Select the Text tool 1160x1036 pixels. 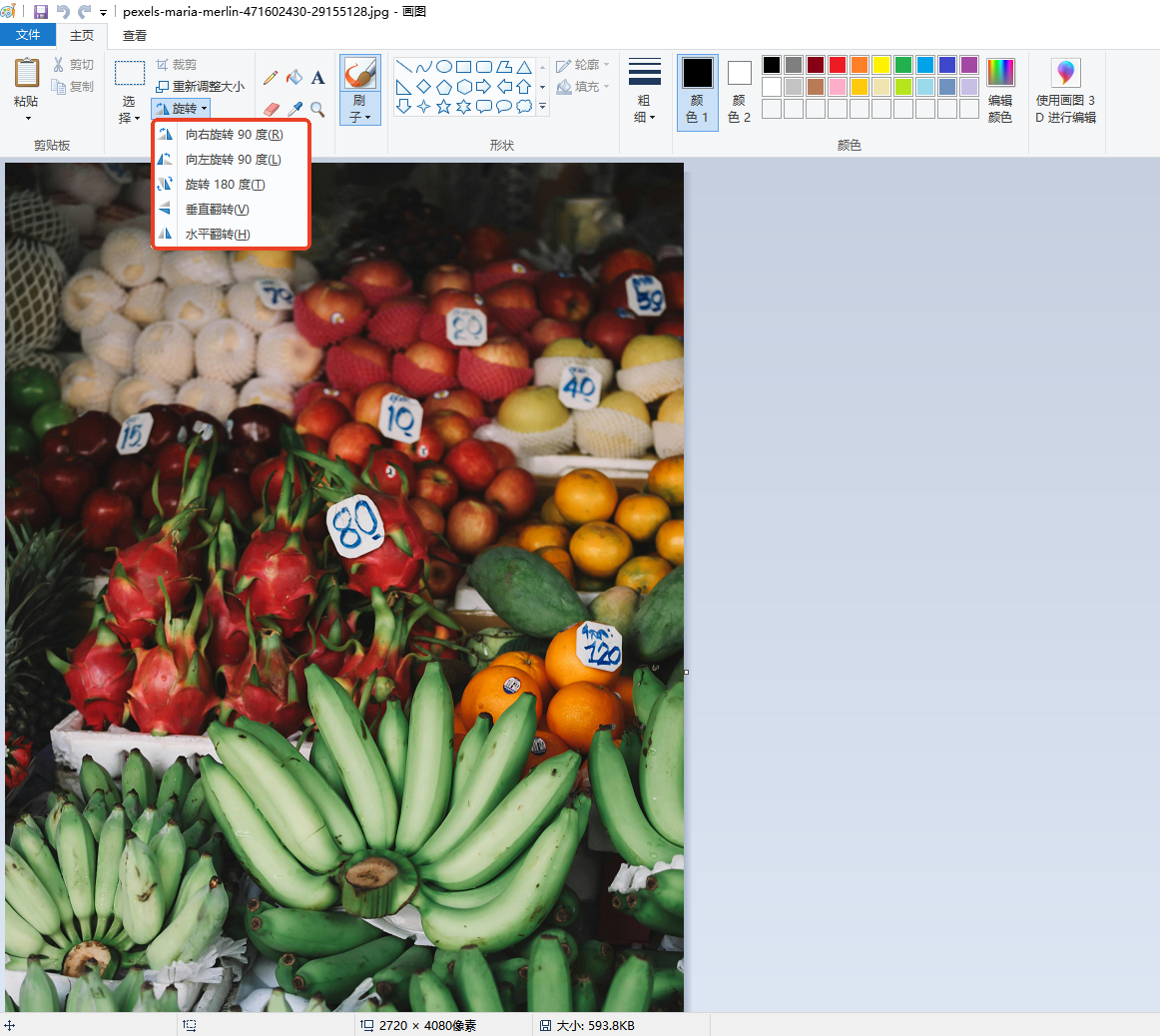tap(317, 78)
